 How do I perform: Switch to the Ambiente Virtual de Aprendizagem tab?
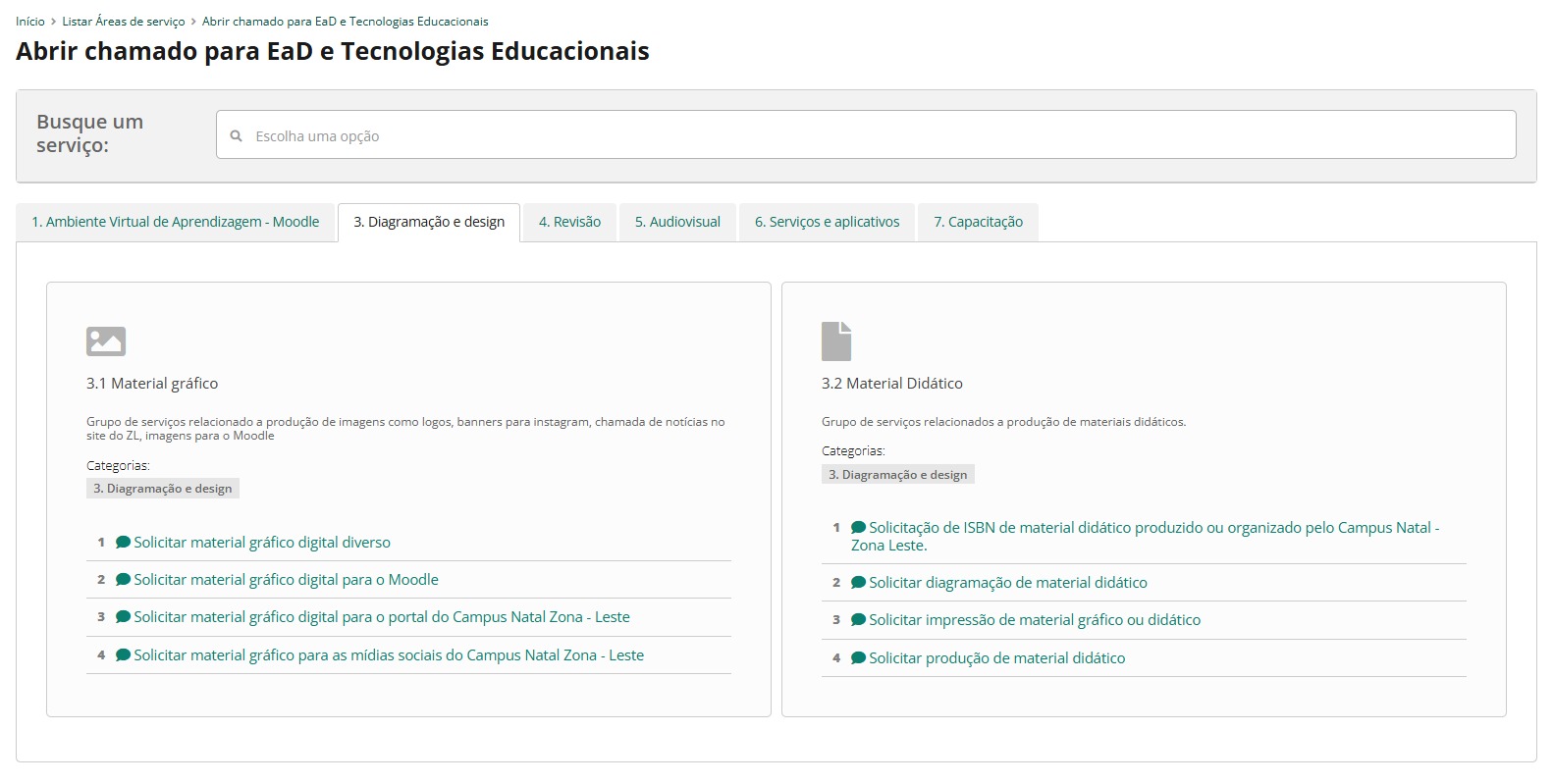176,223
